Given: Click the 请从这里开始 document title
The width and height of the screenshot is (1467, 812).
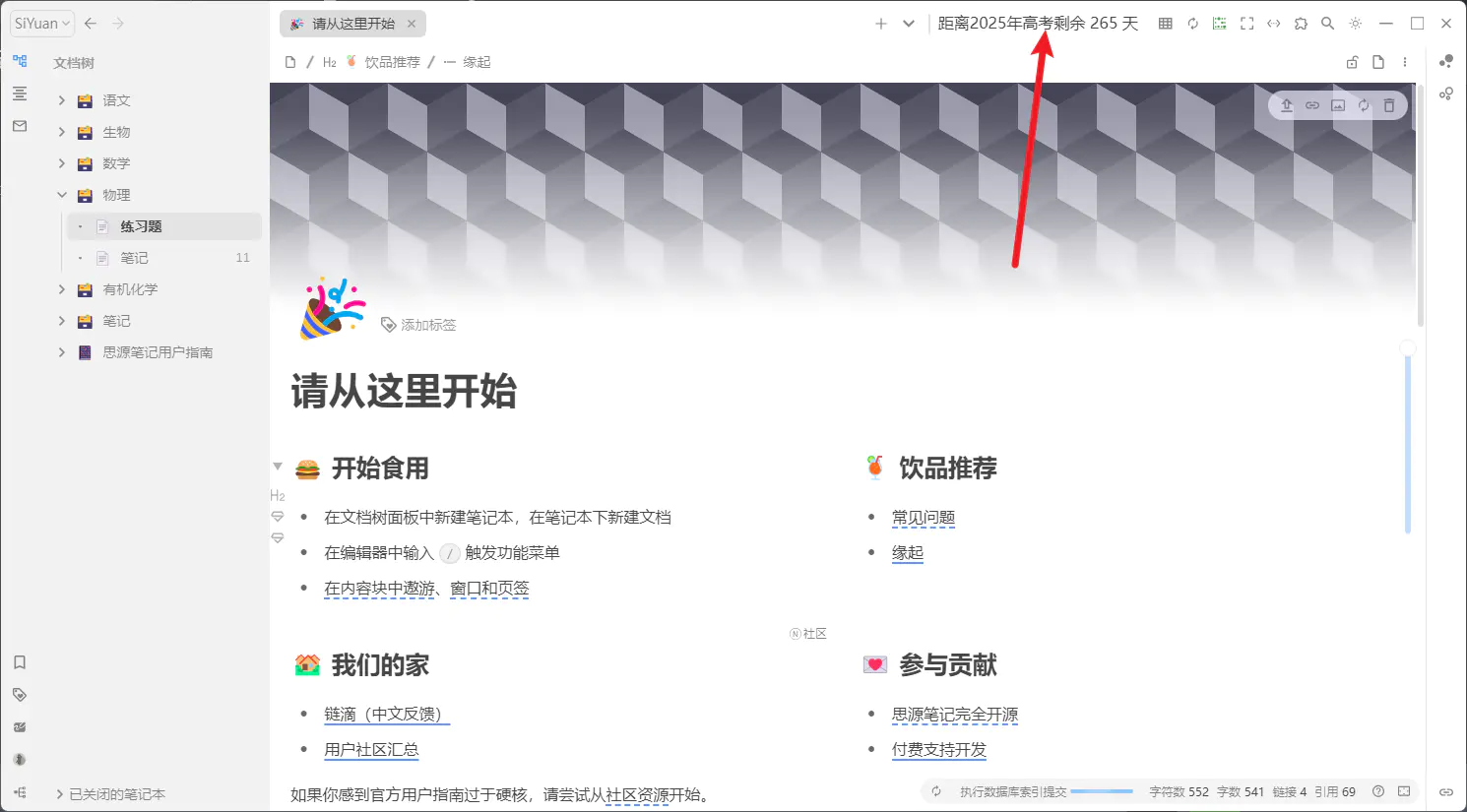Looking at the screenshot, I should pyautogui.click(x=404, y=392).
